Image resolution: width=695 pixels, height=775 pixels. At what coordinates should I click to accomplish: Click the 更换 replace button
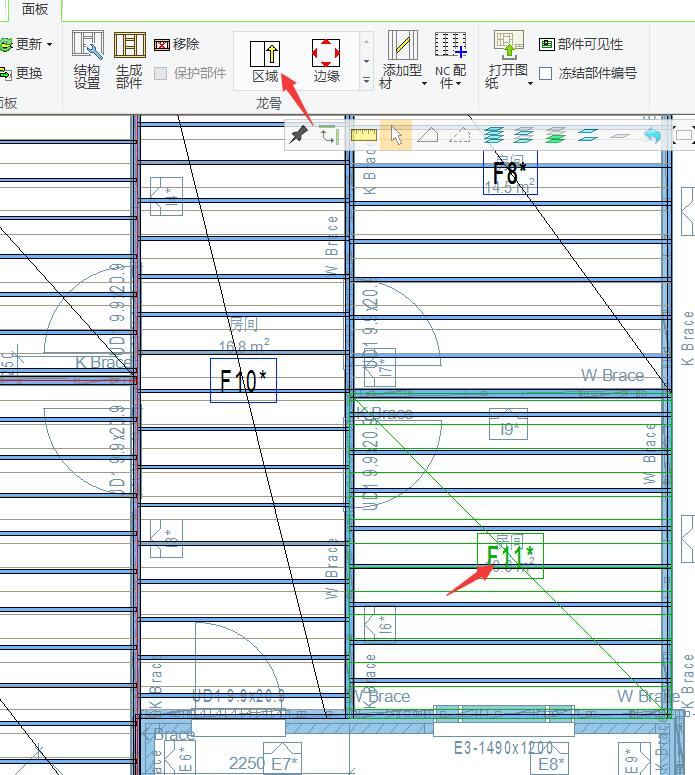[21, 74]
